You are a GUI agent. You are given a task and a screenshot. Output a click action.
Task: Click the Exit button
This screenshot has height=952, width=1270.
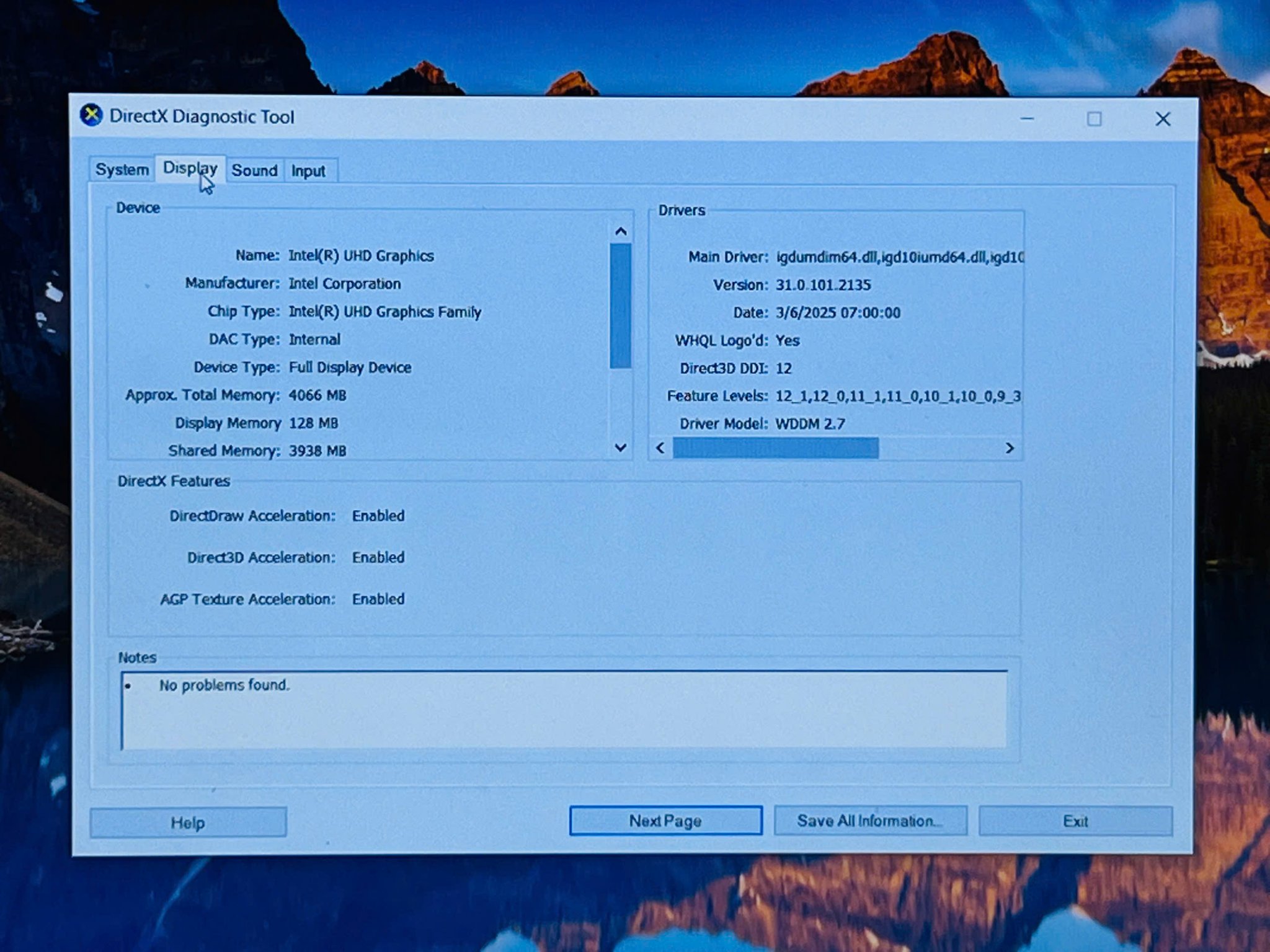tap(1075, 821)
